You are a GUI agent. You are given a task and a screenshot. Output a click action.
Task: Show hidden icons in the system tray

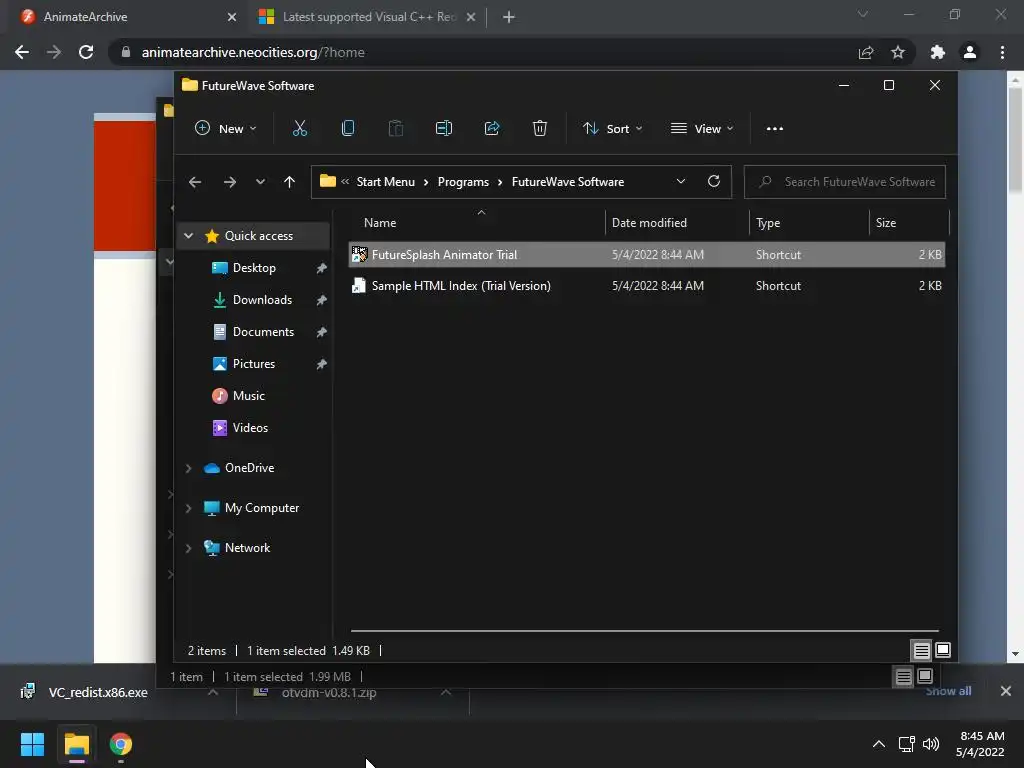[x=879, y=744]
